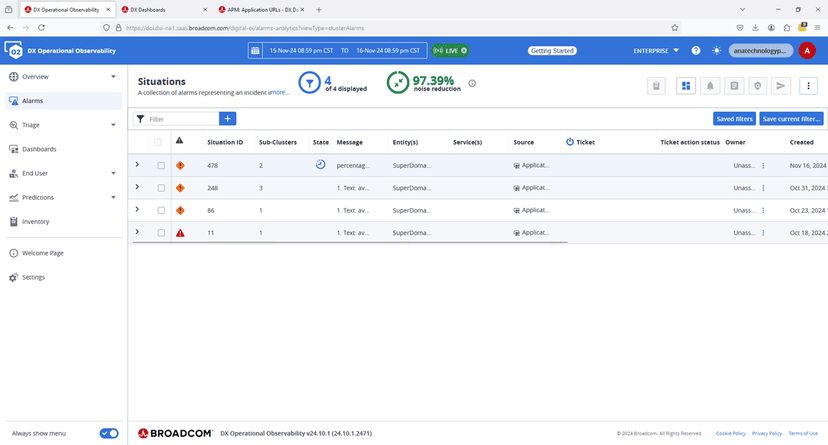The height and width of the screenshot is (445, 828).
Task: Switch theme using the sun icon
Action: (716, 50)
